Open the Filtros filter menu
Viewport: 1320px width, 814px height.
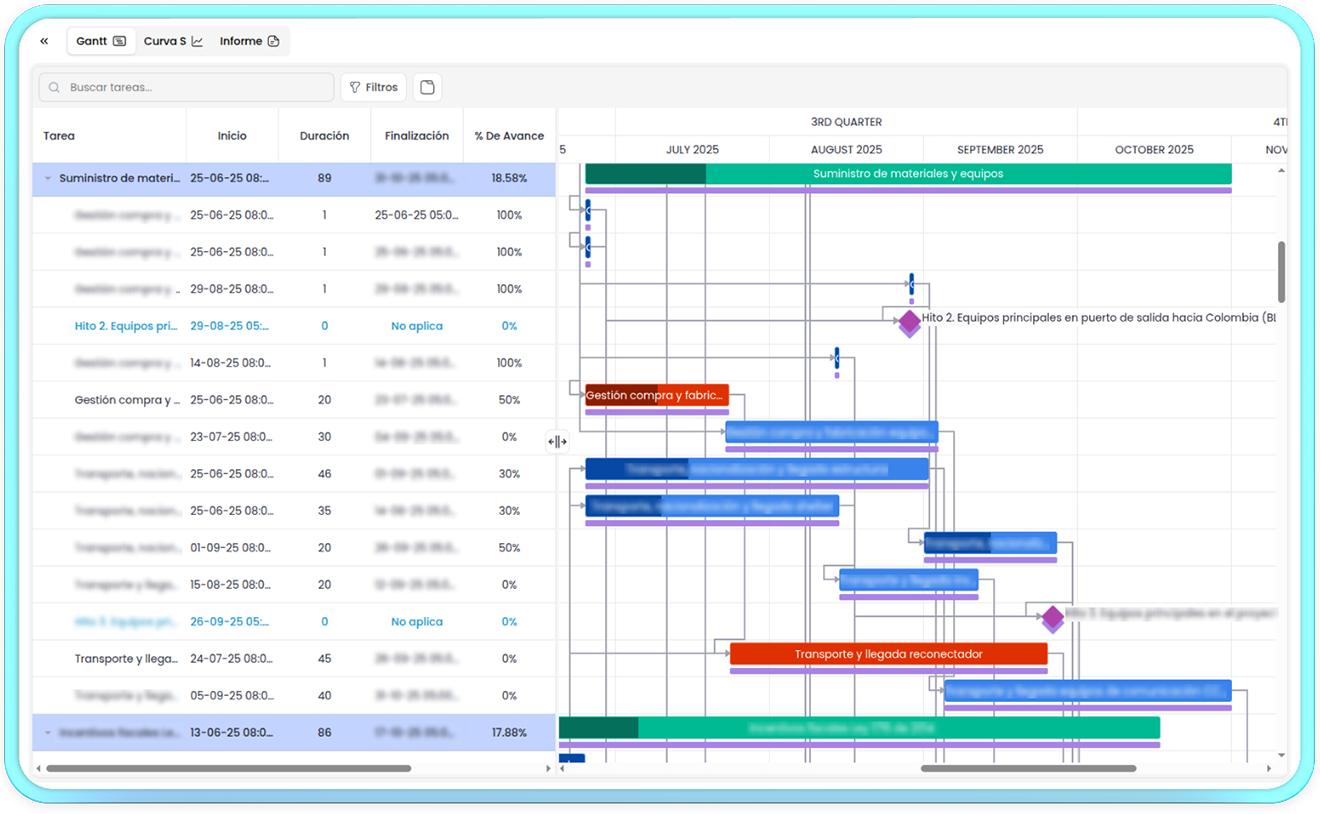(x=373, y=87)
